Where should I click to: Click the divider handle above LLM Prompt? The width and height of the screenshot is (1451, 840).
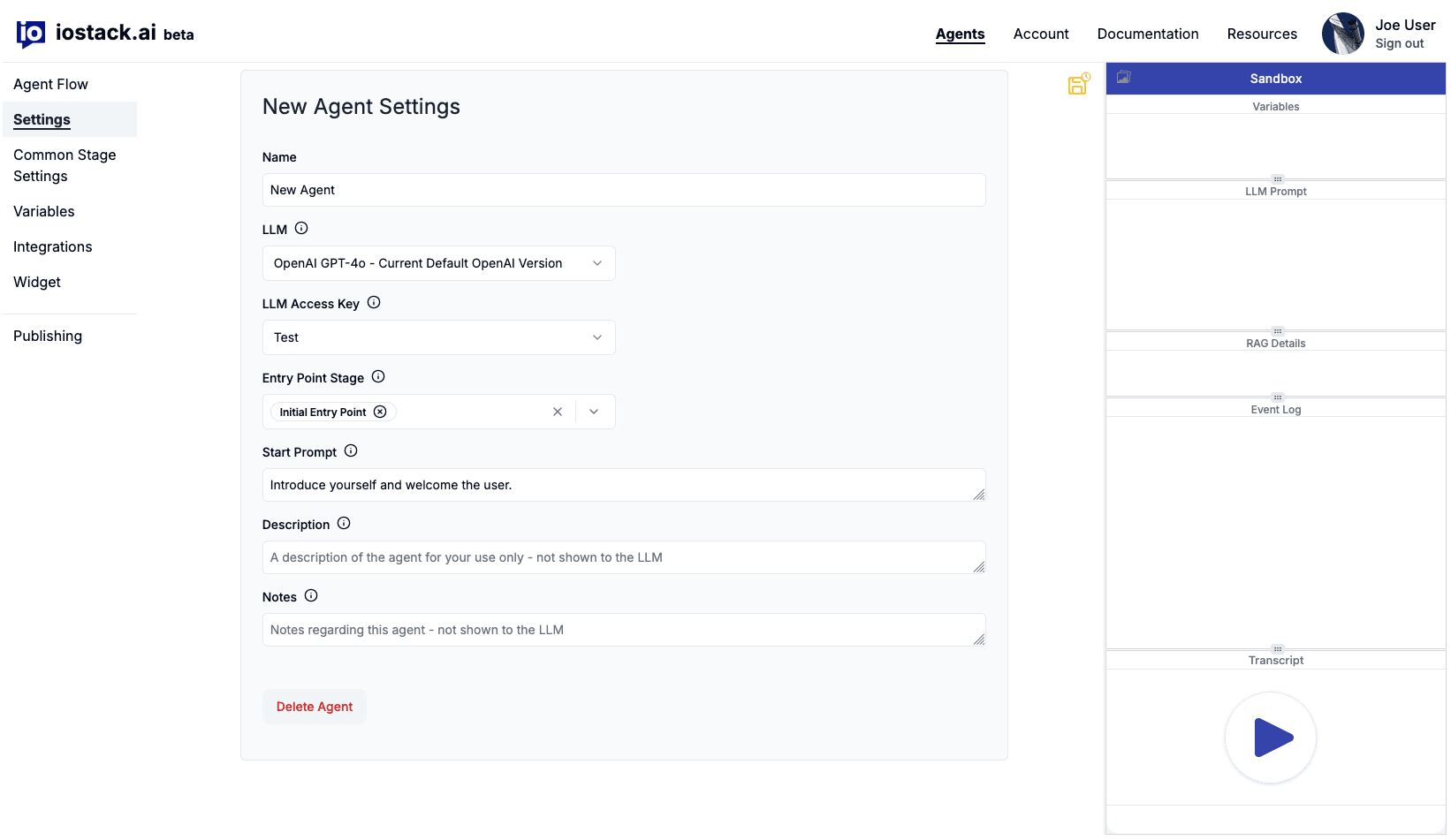point(1277,179)
